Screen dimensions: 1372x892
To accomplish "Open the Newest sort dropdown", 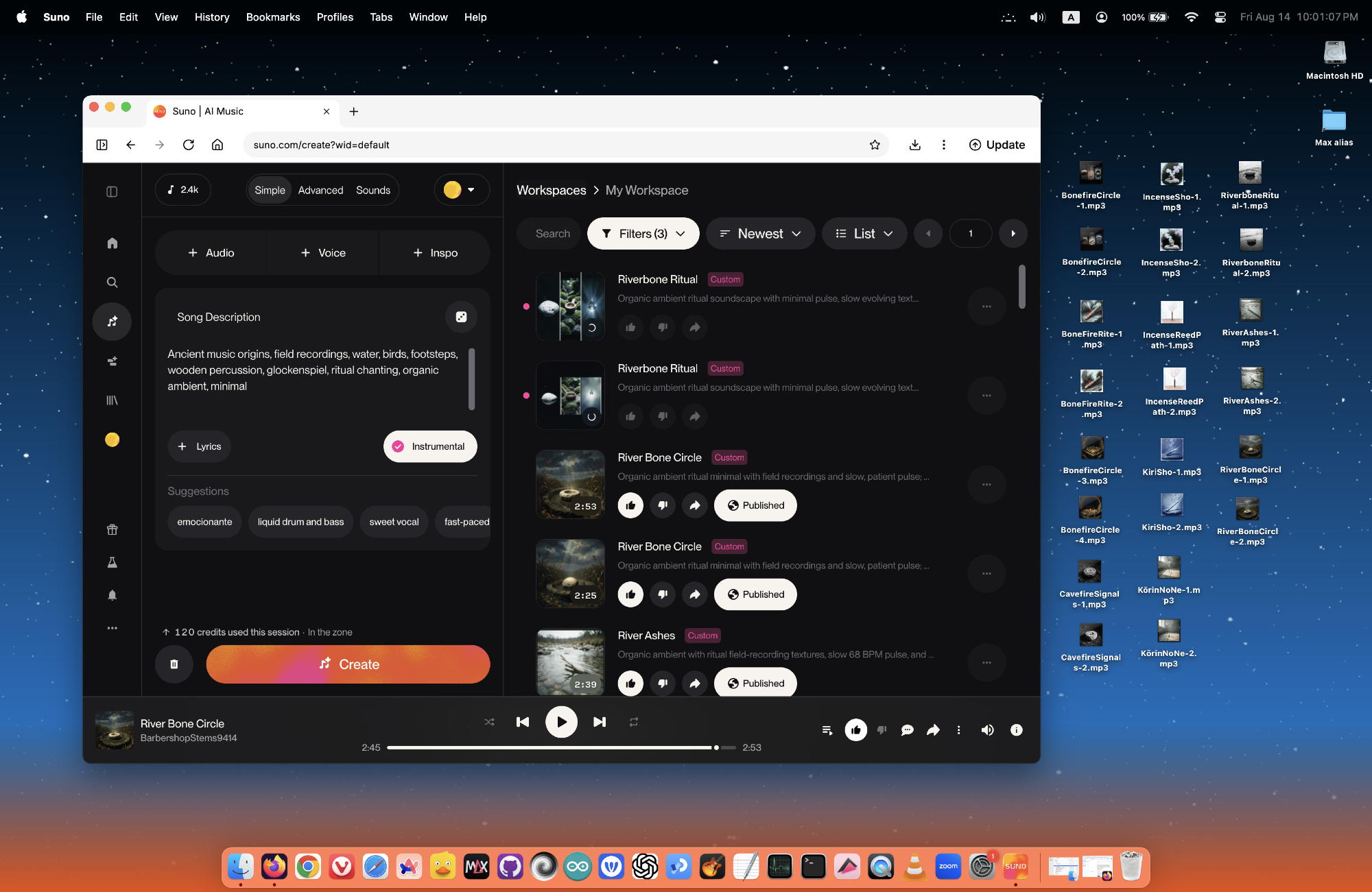I will tap(760, 234).
